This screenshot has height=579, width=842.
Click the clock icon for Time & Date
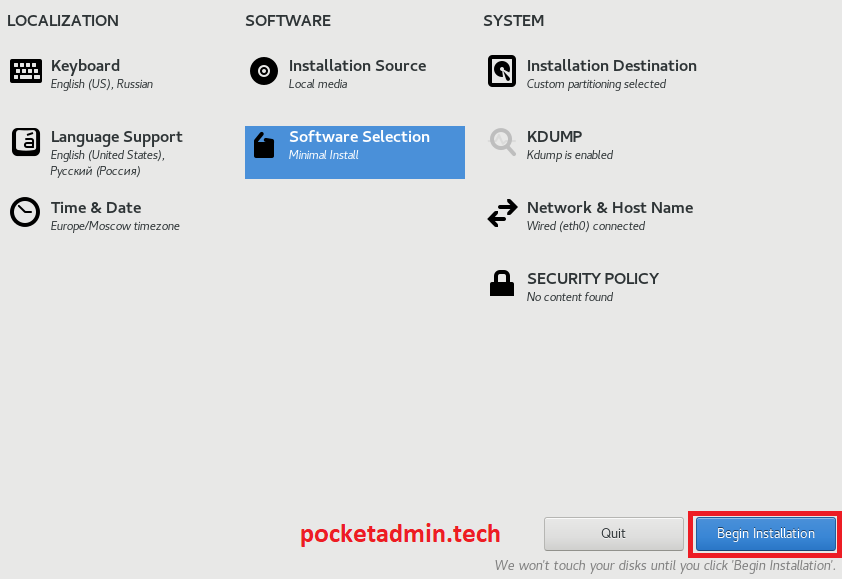point(26,212)
